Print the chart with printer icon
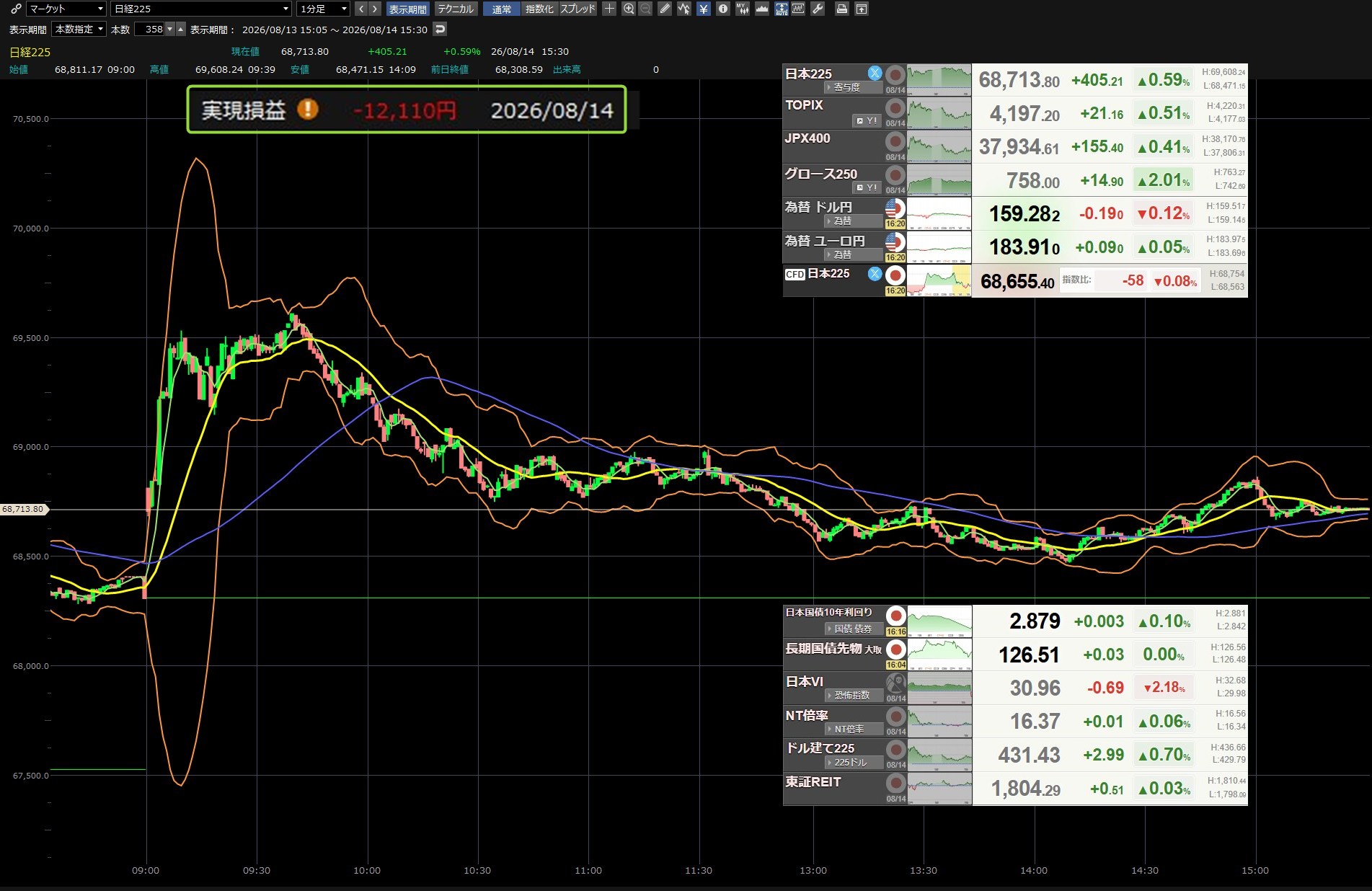 (841, 9)
